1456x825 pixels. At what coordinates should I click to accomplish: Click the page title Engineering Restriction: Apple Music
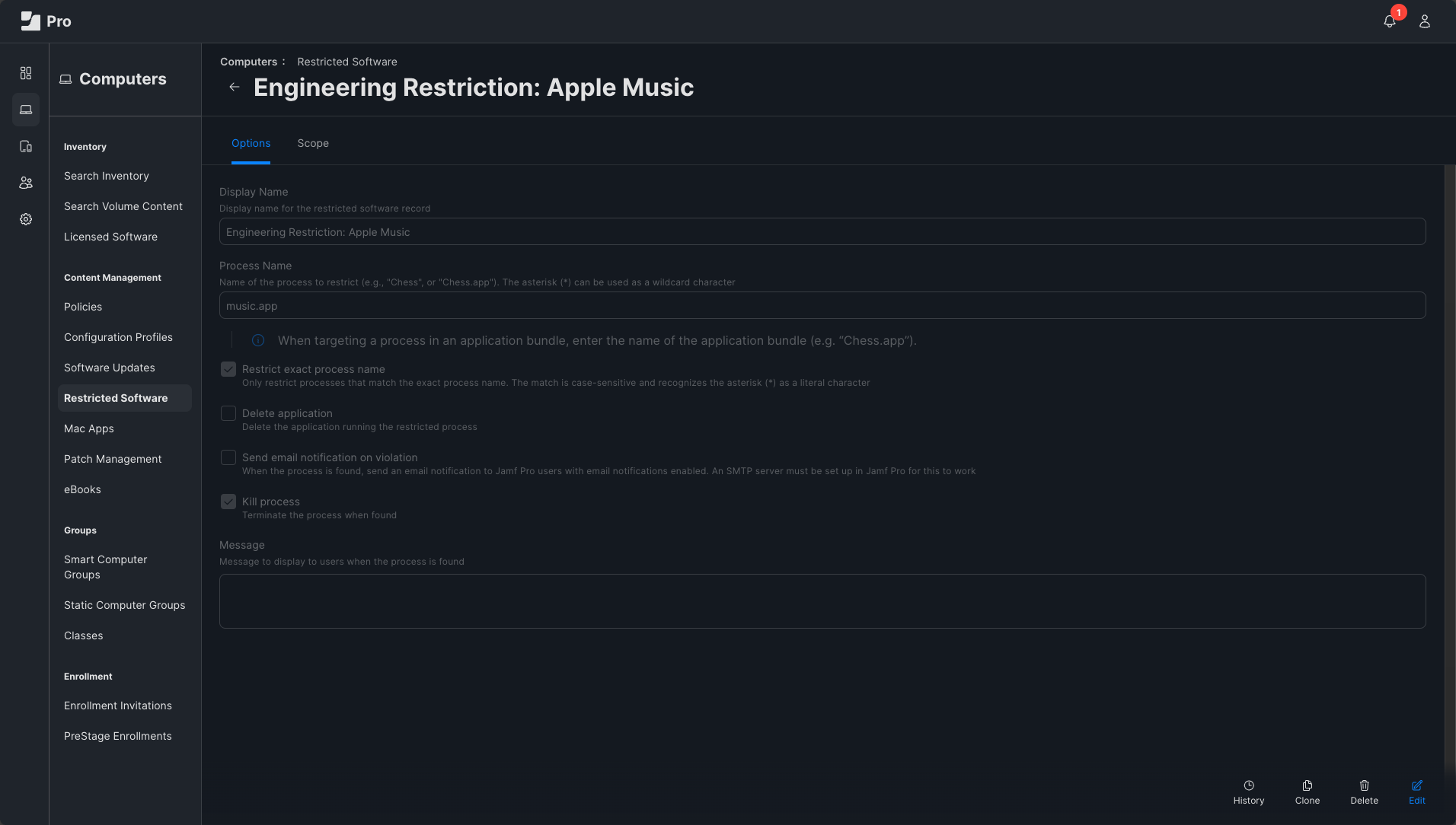(x=474, y=88)
